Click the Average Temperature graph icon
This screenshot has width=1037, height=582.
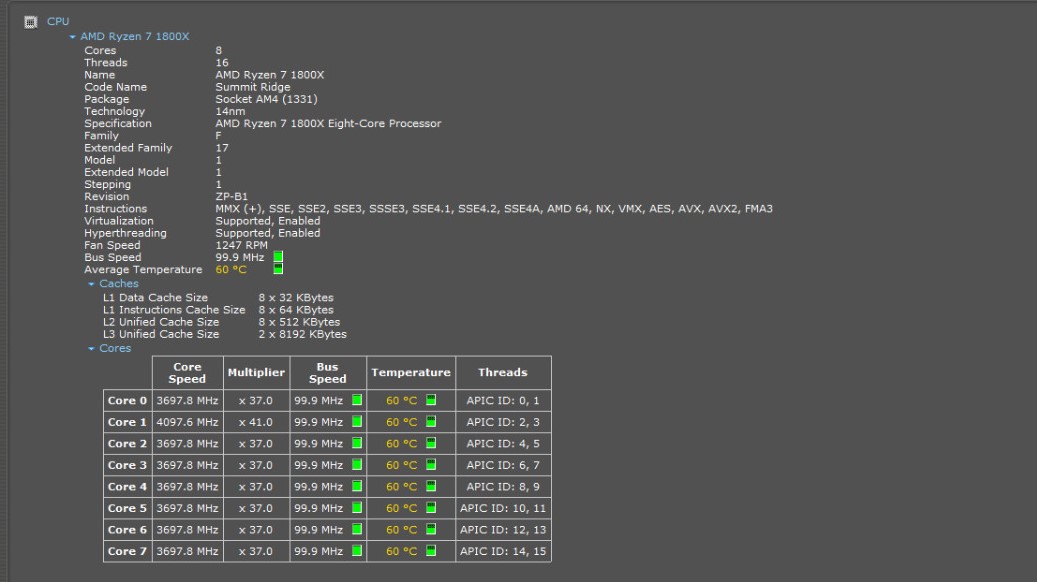tap(278, 269)
